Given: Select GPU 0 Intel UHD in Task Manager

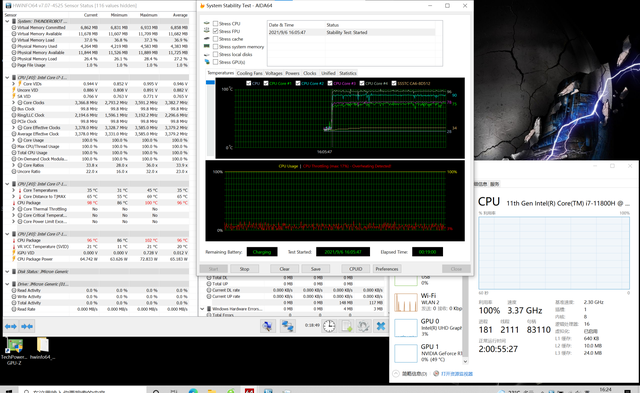Looking at the screenshot, I should pyautogui.click(x=428, y=327).
